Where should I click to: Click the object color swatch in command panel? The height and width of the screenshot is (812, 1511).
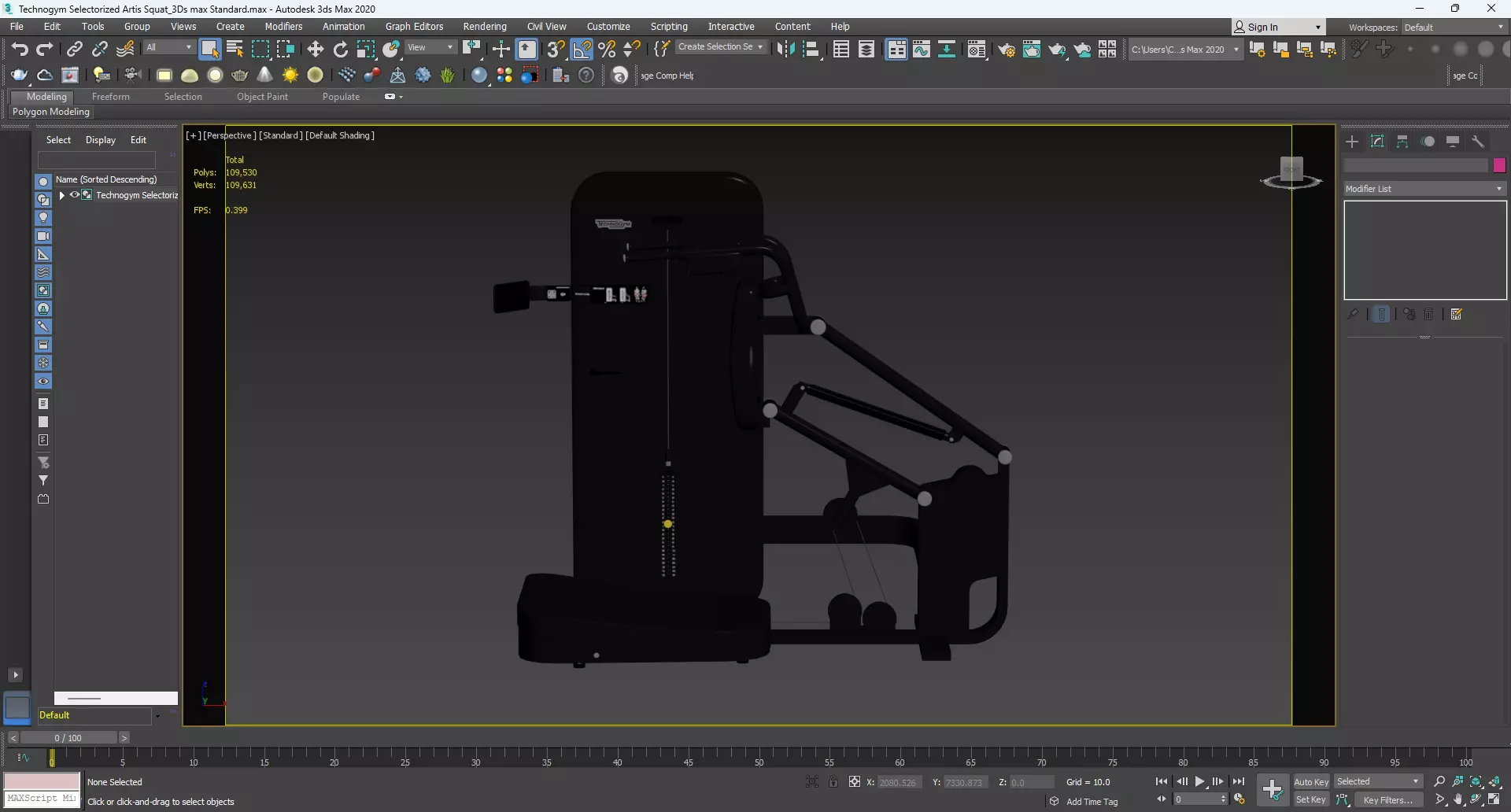[1499, 165]
